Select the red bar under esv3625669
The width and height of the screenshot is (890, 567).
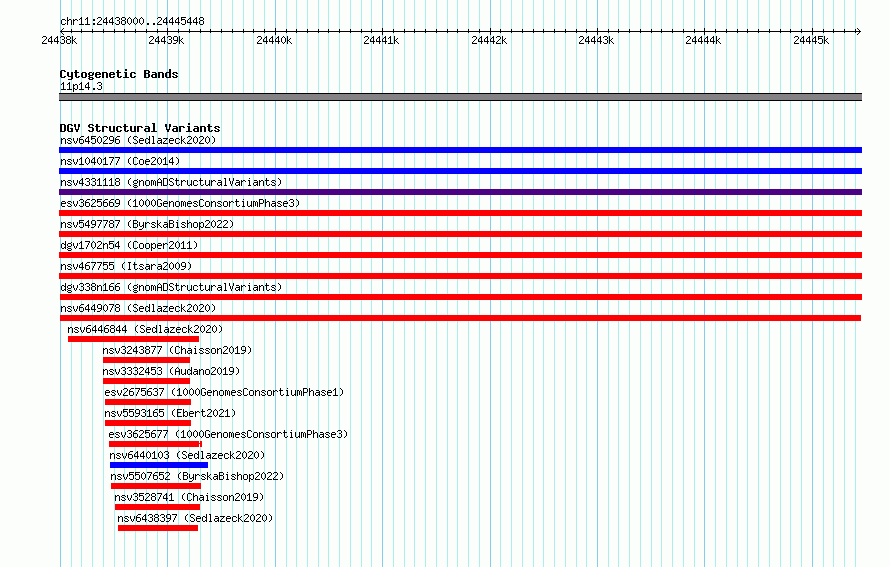pyautogui.click(x=460, y=213)
